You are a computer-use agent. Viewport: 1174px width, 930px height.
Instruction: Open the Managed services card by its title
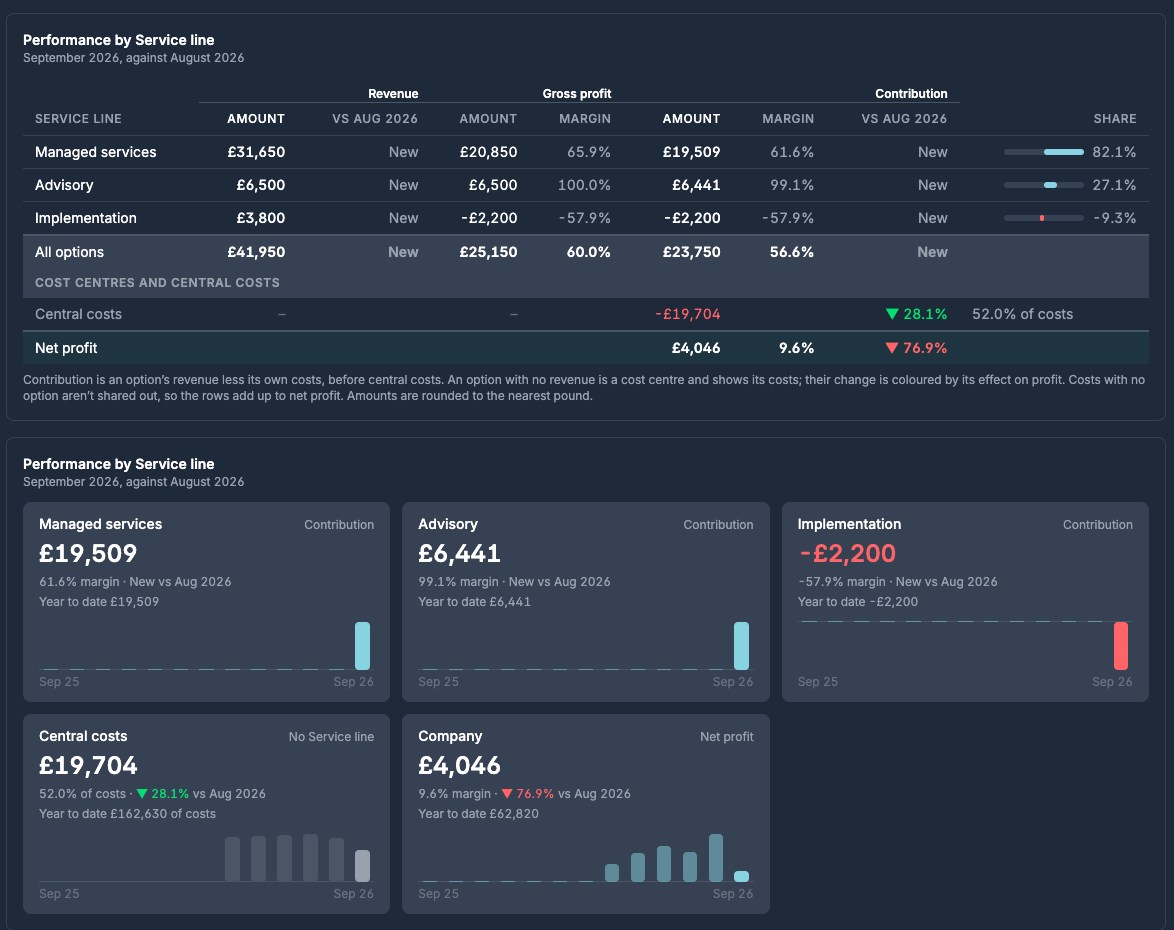point(100,524)
